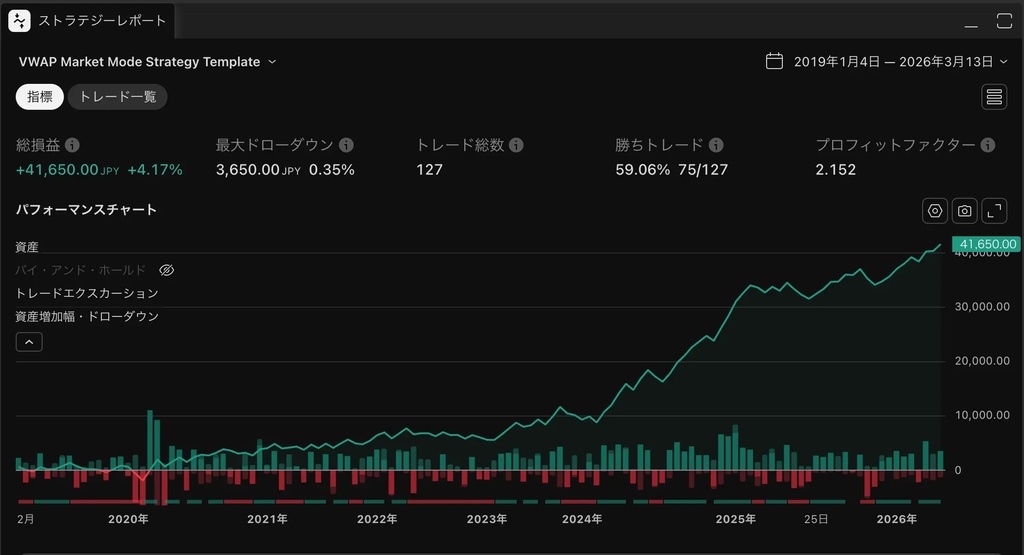Switch to the 指標 tab
The height and width of the screenshot is (555, 1024).
[x=40, y=97]
